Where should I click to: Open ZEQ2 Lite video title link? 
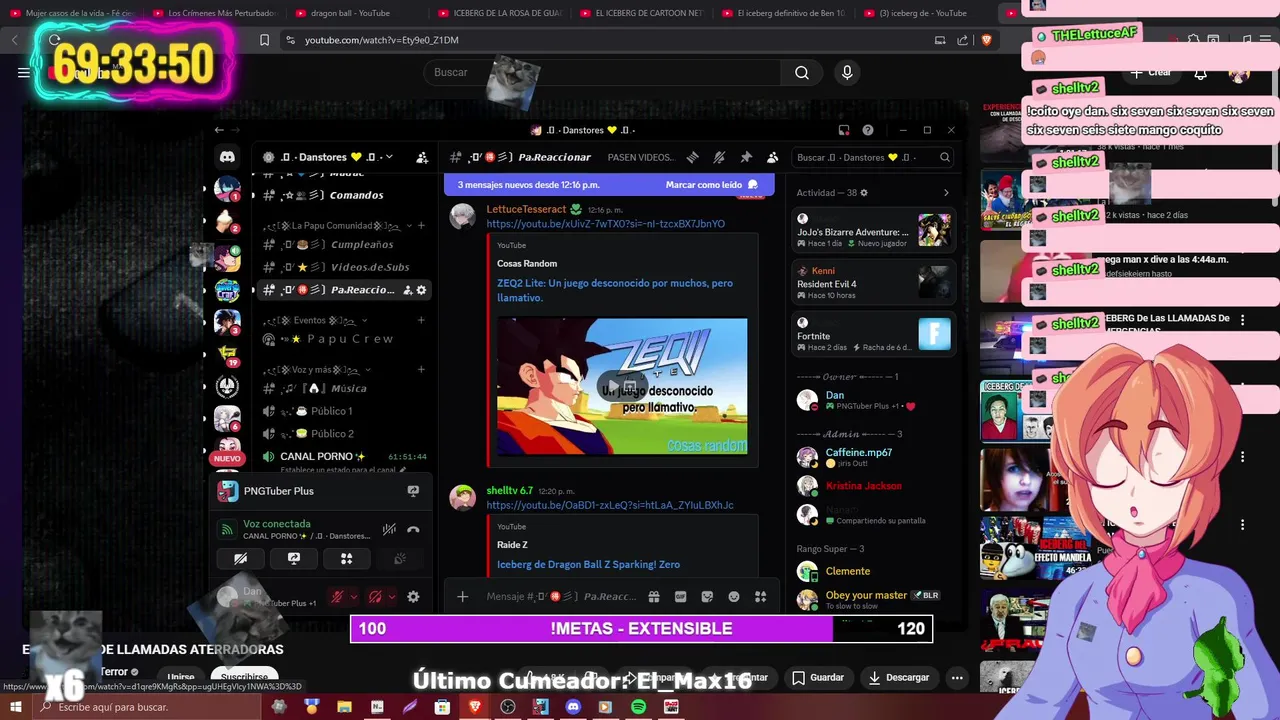click(614, 290)
